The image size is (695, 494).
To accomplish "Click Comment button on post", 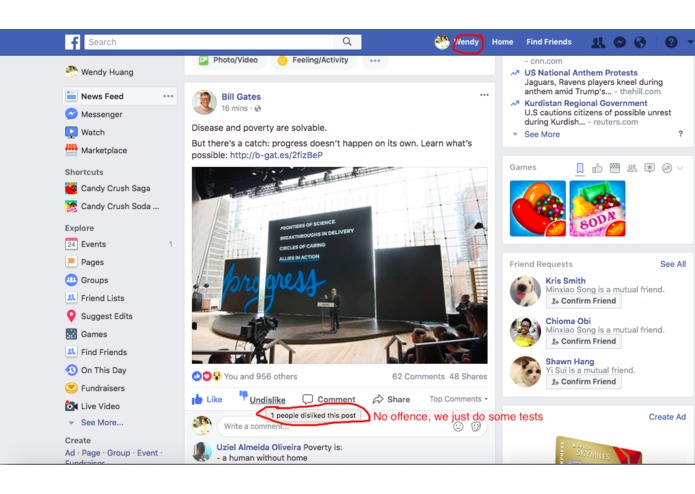I will tap(329, 399).
